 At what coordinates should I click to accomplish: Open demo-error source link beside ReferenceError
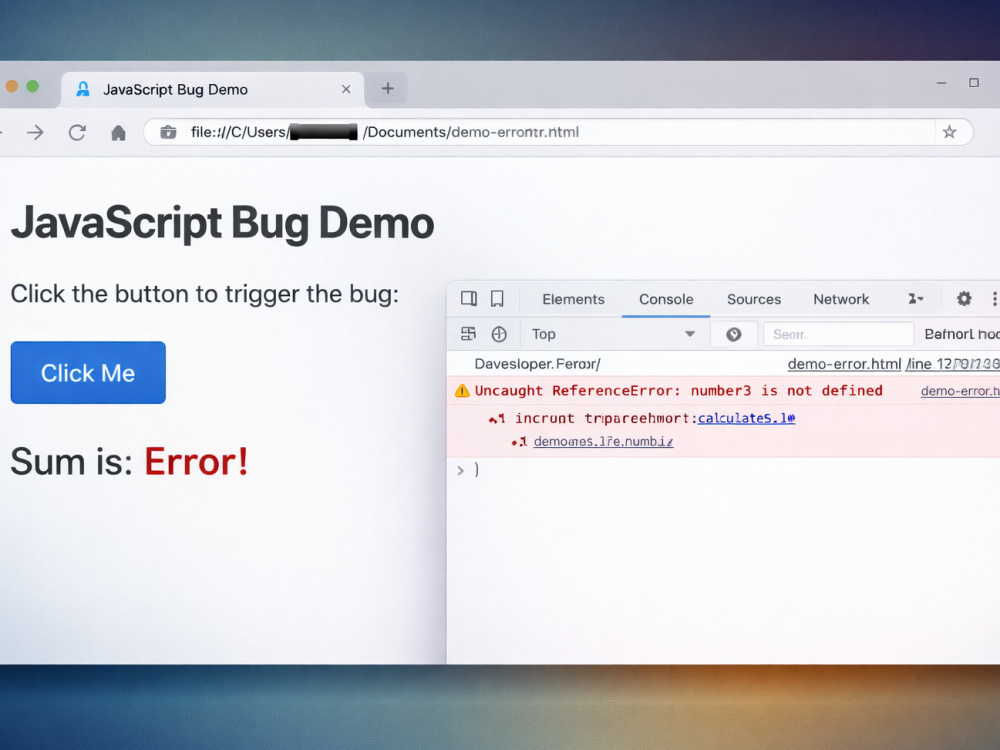point(960,391)
